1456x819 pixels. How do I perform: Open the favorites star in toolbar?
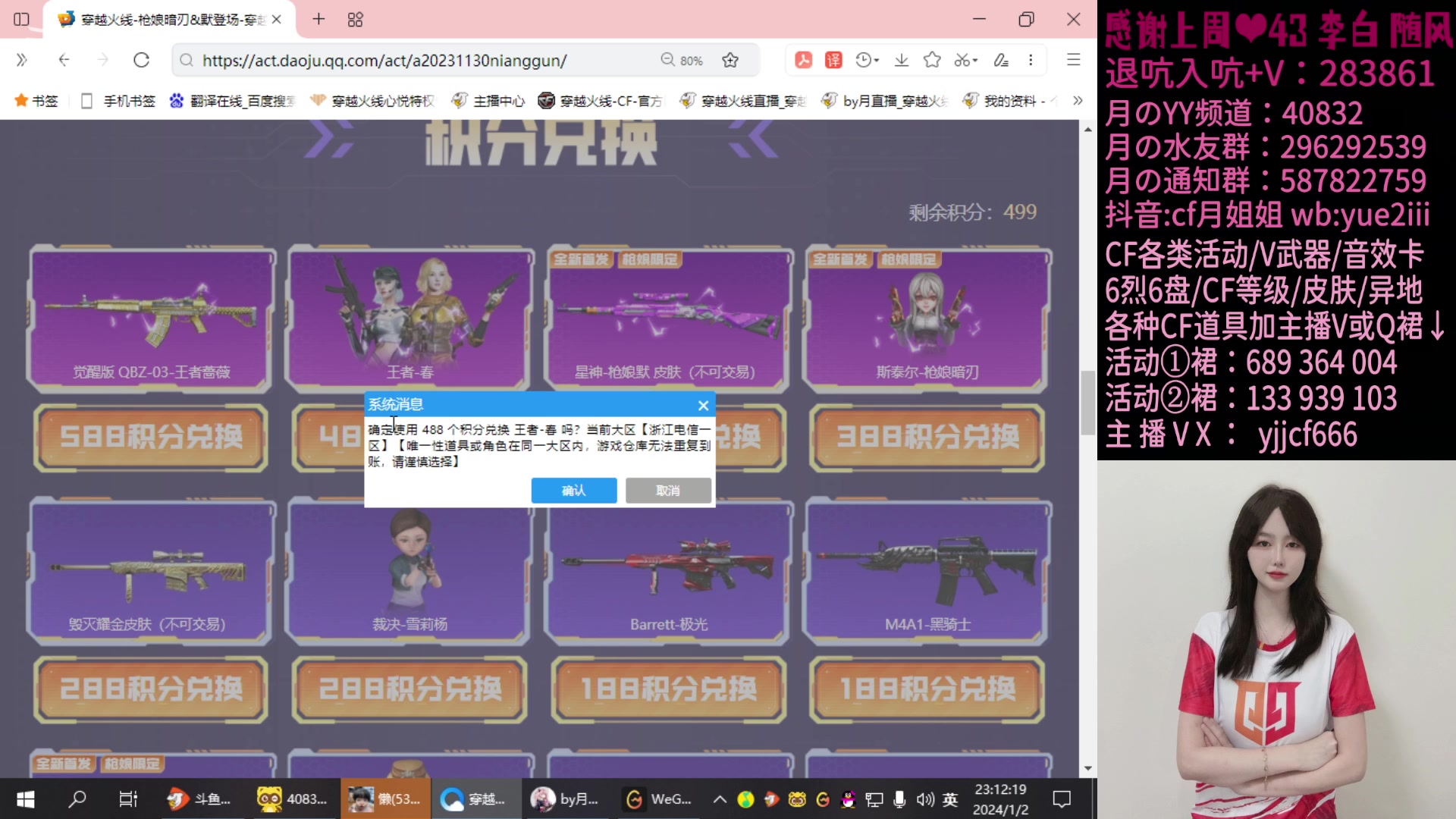click(932, 60)
